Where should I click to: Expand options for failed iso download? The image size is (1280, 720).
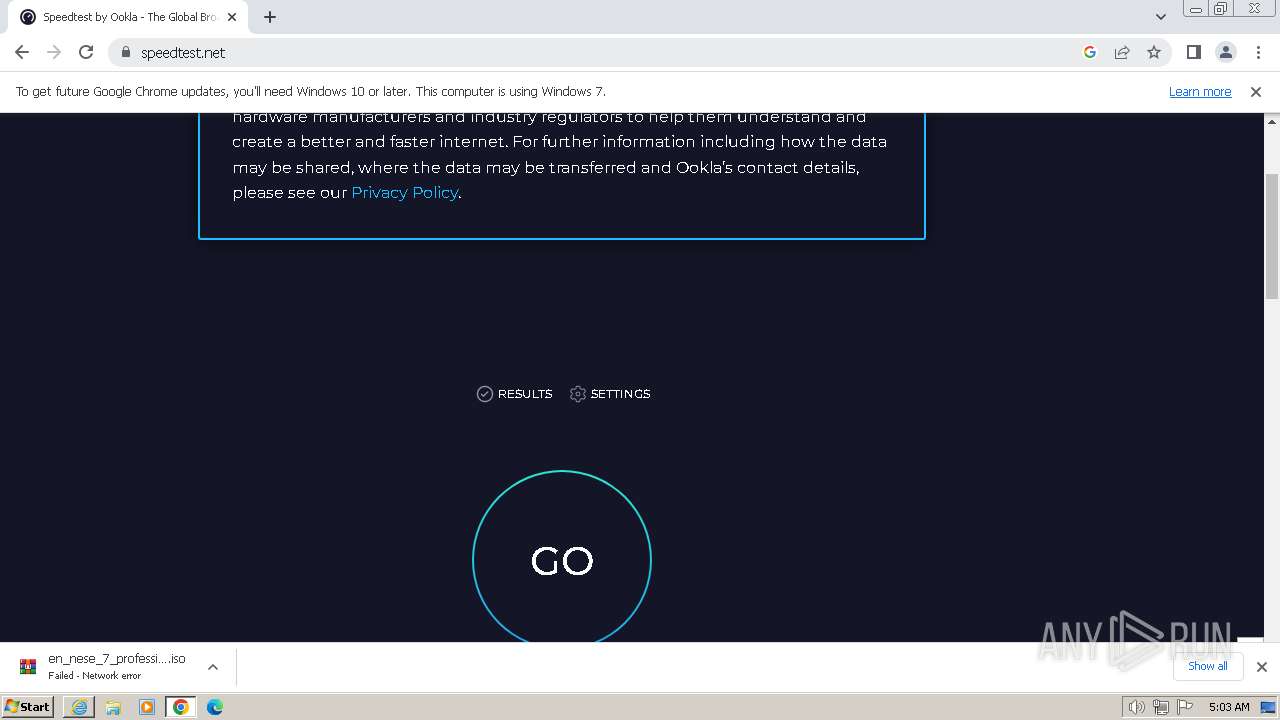[x=212, y=667]
